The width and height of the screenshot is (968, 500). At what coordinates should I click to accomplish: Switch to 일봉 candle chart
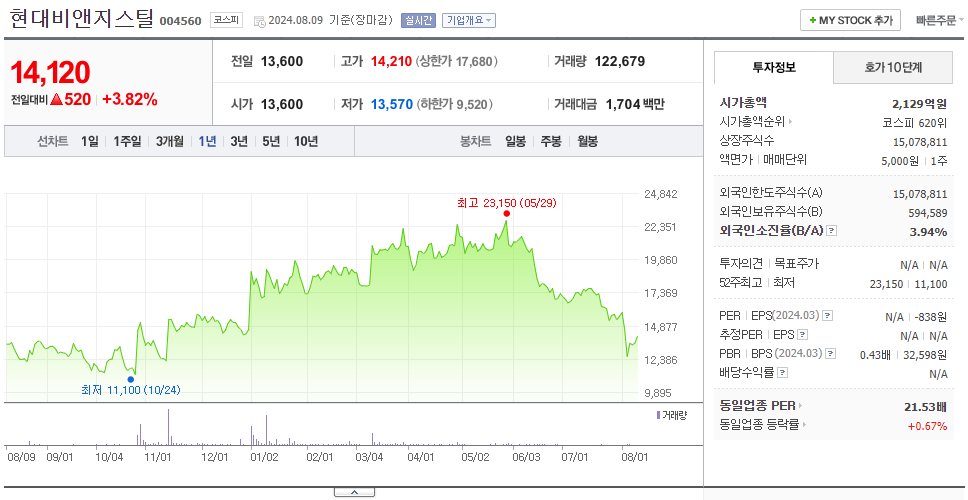click(x=515, y=141)
